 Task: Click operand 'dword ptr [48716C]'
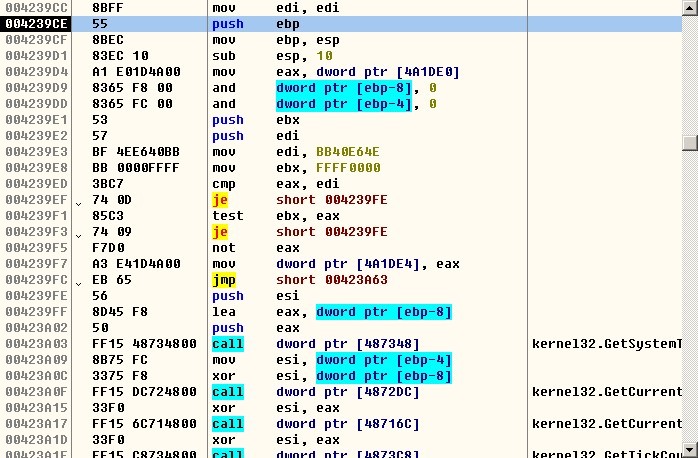click(x=348, y=424)
